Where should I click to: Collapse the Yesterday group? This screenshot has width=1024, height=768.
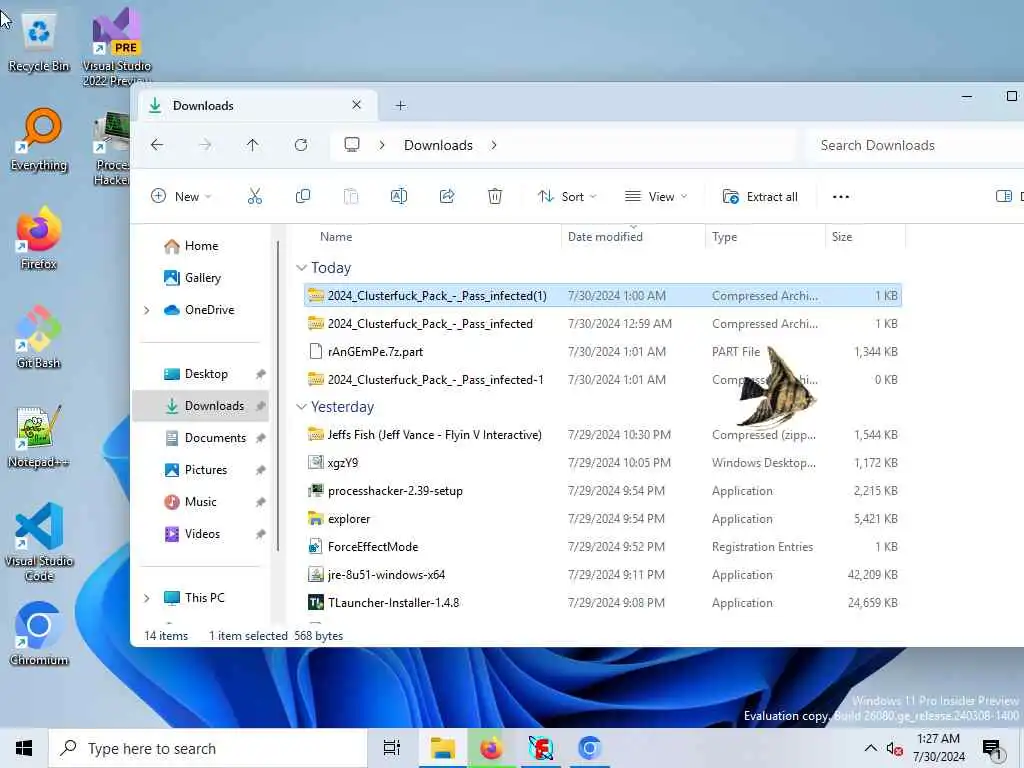point(301,407)
